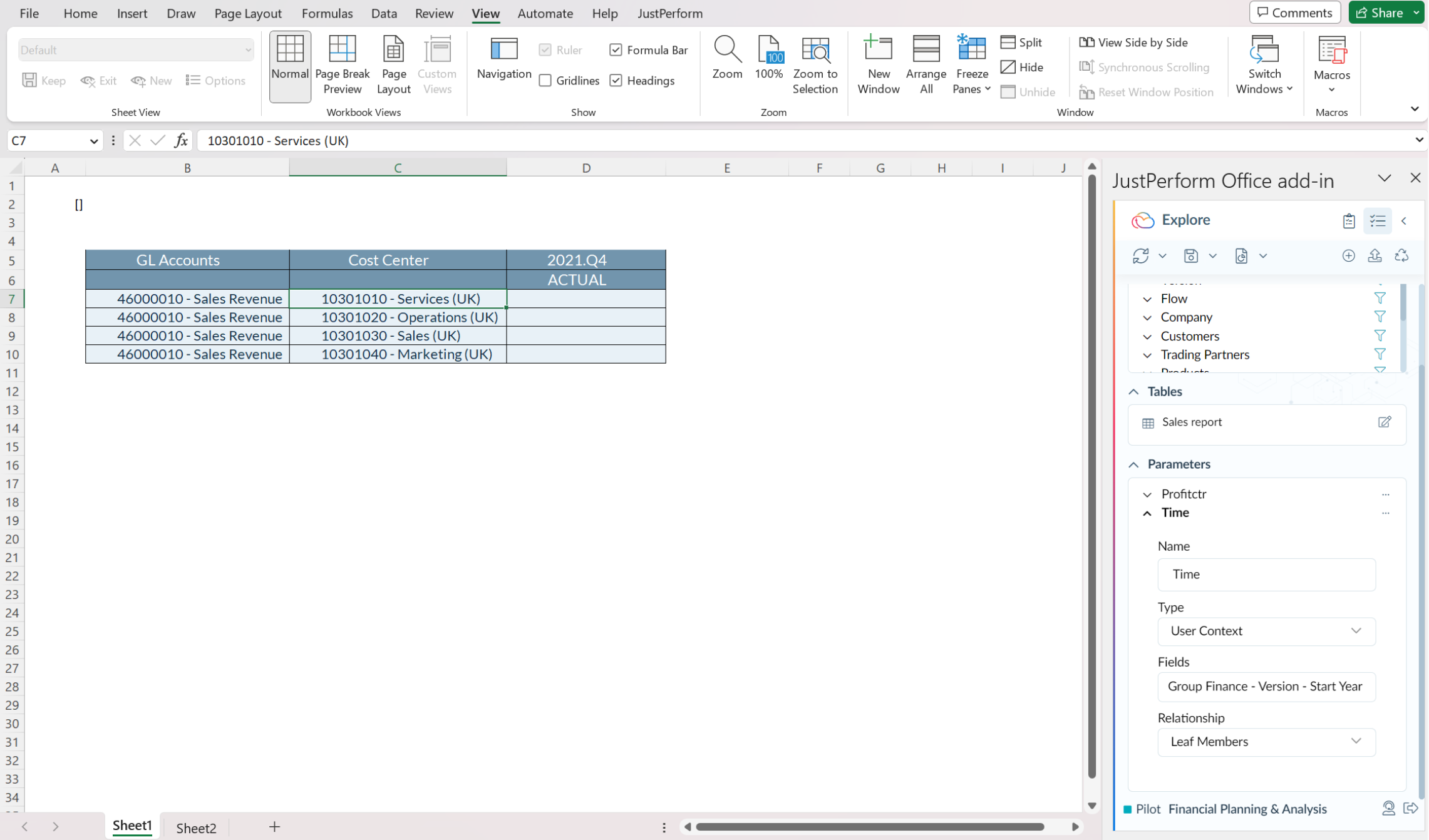Click the Save icon in the add-in toolbar
Image resolution: width=1429 pixels, height=840 pixels.
click(1192, 256)
